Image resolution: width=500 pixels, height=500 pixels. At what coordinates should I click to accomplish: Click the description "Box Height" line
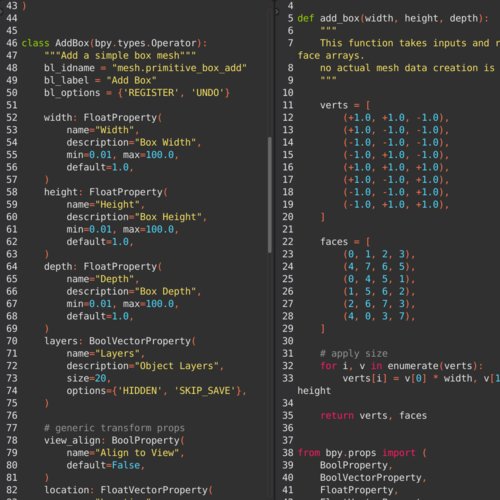136,217
